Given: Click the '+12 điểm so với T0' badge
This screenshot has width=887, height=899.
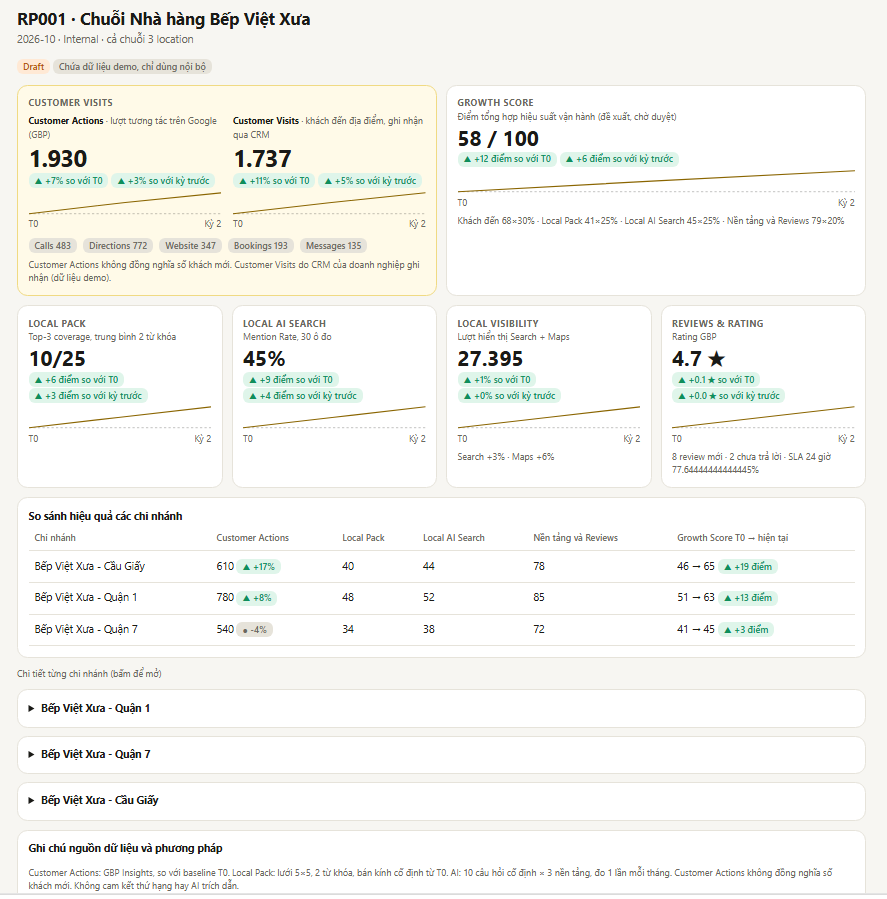Looking at the screenshot, I should pyautogui.click(x=507, y=159).
